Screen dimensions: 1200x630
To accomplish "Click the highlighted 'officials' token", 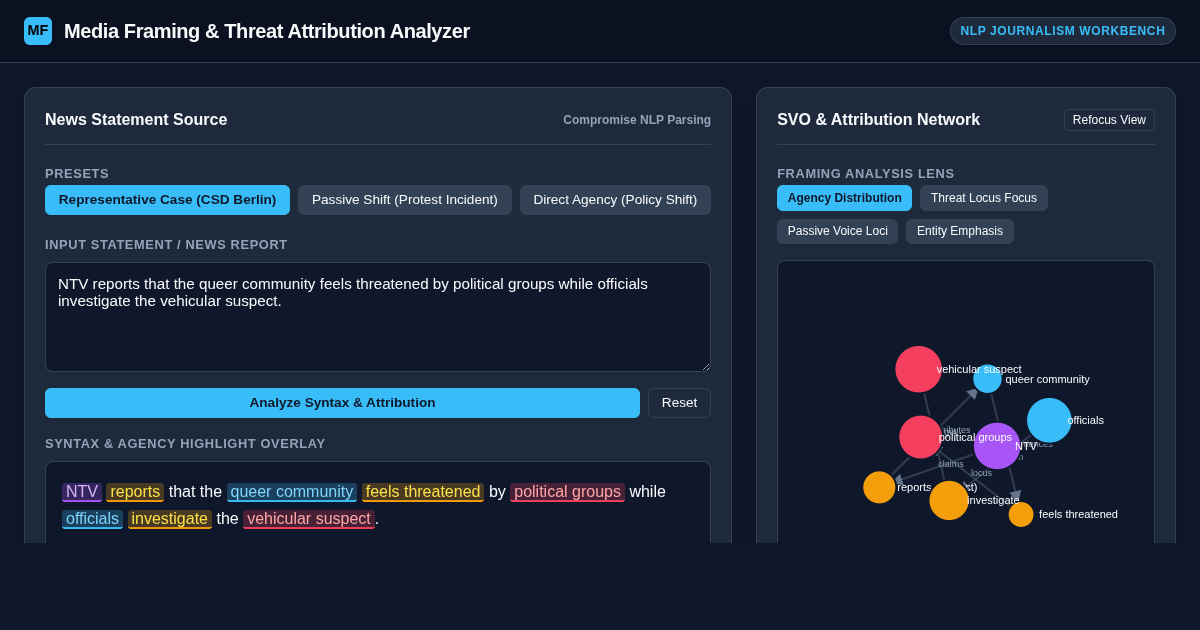I will (x=92, y=519).
